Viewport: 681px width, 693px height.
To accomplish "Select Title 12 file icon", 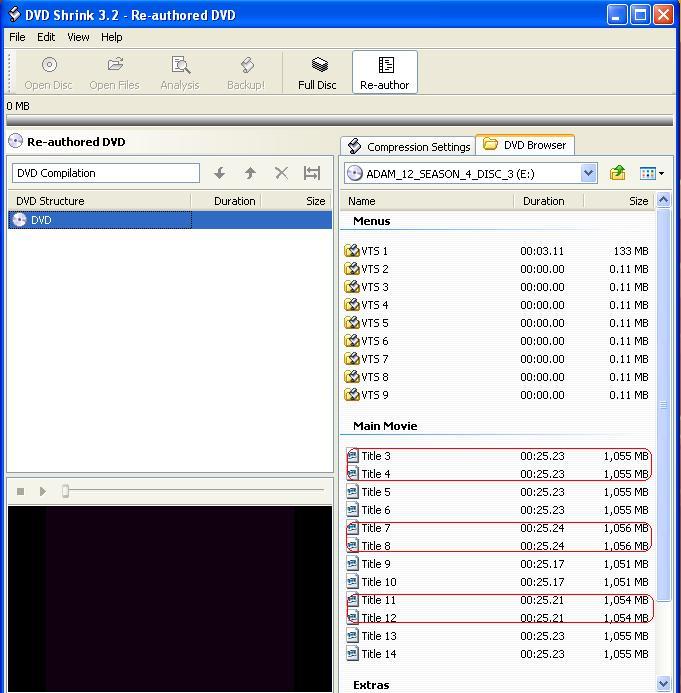I will pos(352,618).
